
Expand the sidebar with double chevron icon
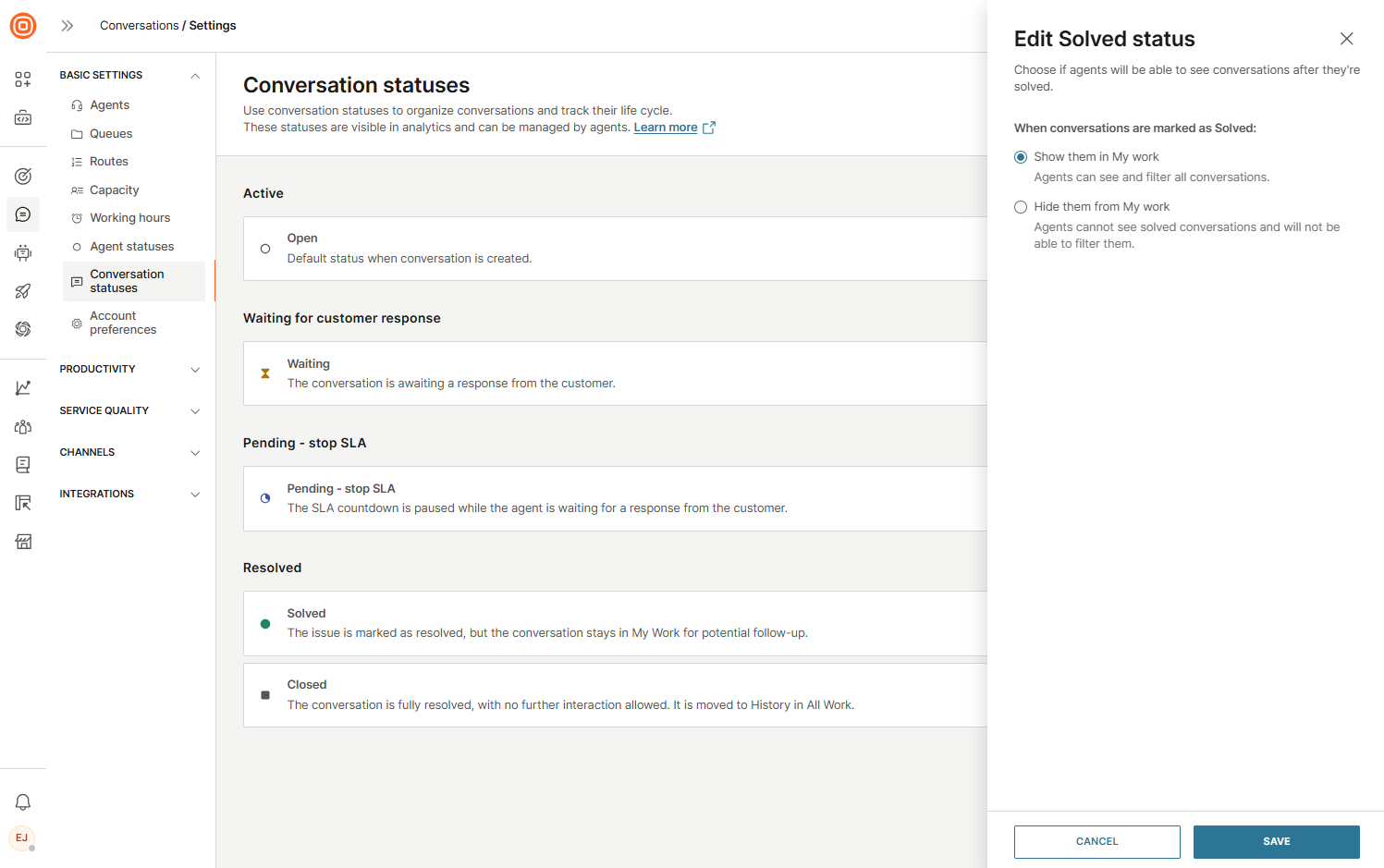pyautogui.click(x=67, y=26)
